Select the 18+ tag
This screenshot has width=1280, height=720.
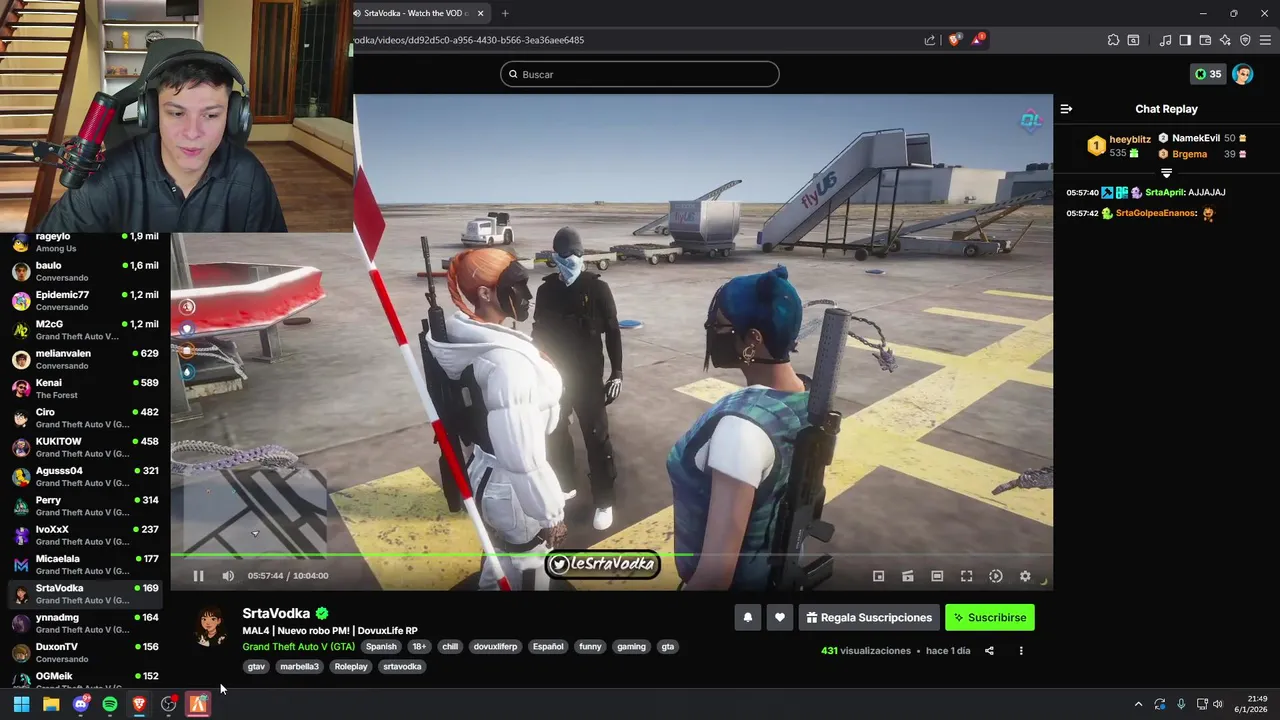(419, 647)
